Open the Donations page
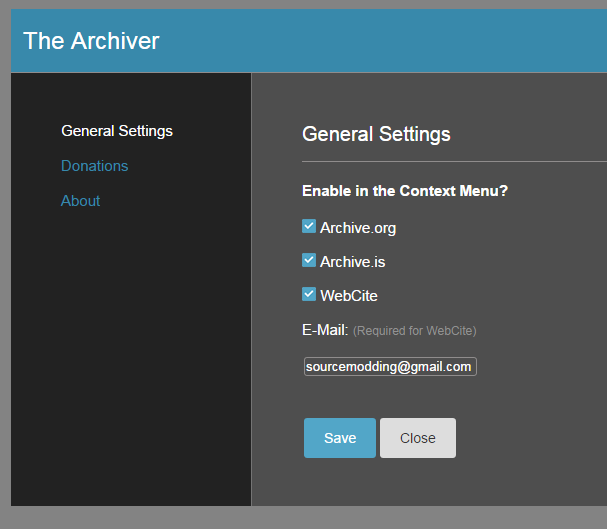This screenshot has height=529, width=607. tap(94, 166)
